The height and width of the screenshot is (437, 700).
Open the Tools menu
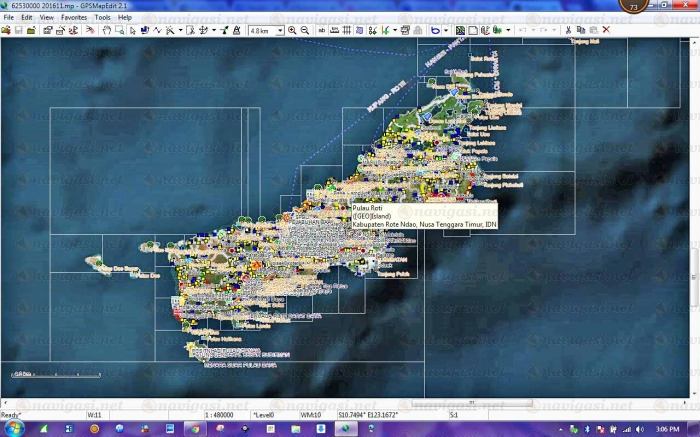[x=102, y=17]
